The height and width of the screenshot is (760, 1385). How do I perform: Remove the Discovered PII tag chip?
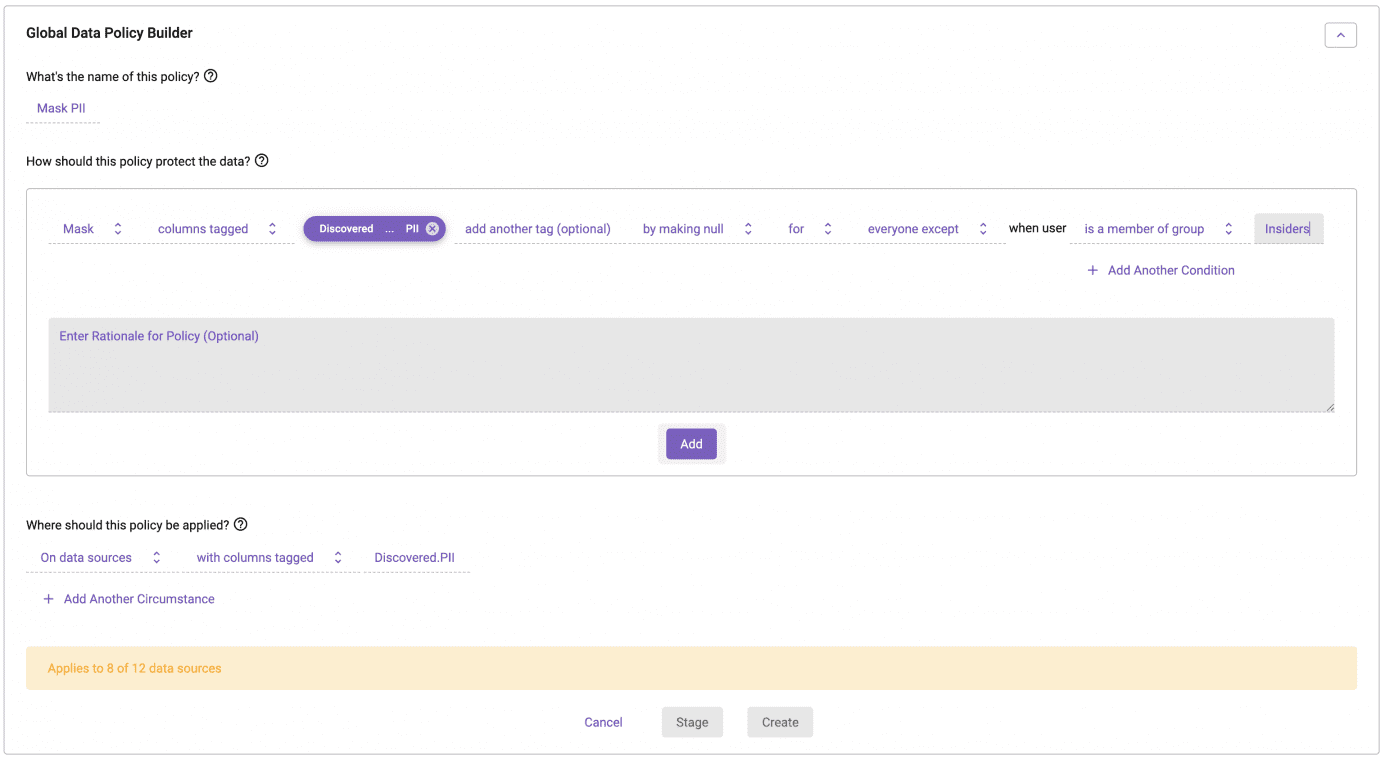click(x=432, y=229)
